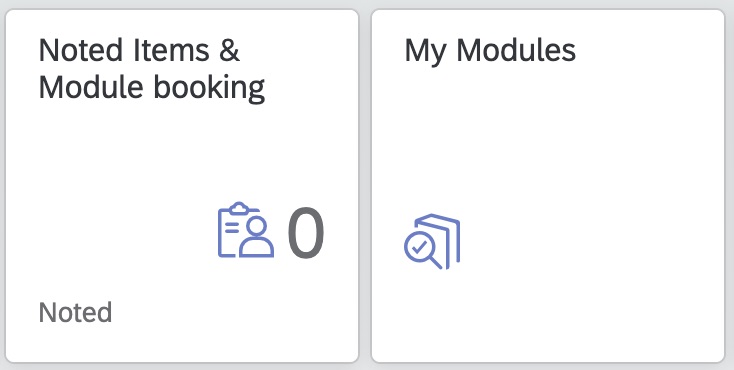The height and width of the screenshot is (370, 734).
Task: Click the text lines on the clipboard icon
Action: (232, 228)
